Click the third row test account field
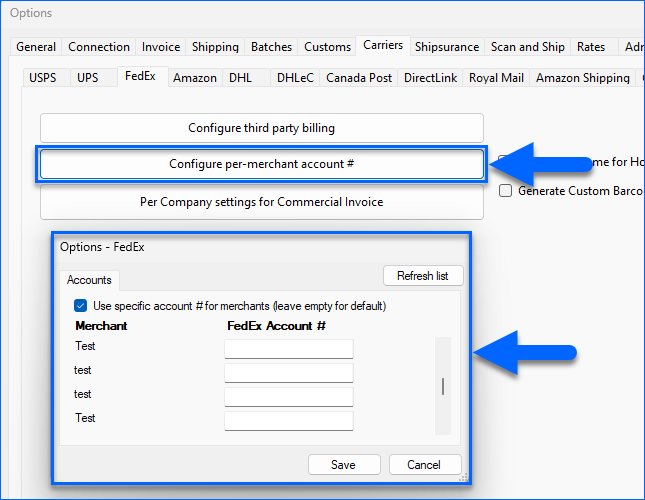 coord(289,397)
